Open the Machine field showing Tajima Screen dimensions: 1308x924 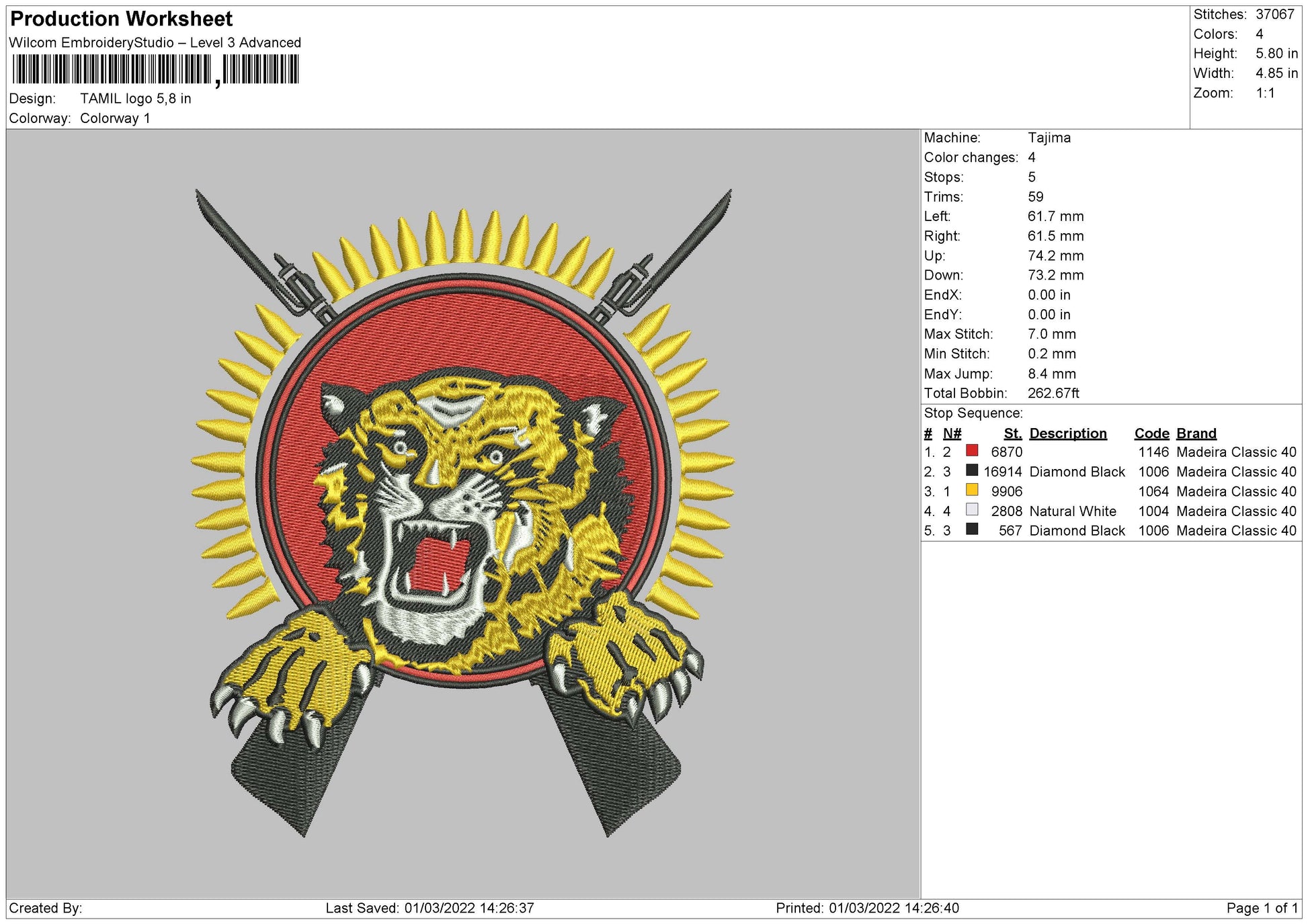pyautogui.click(x=1049, y=138)
